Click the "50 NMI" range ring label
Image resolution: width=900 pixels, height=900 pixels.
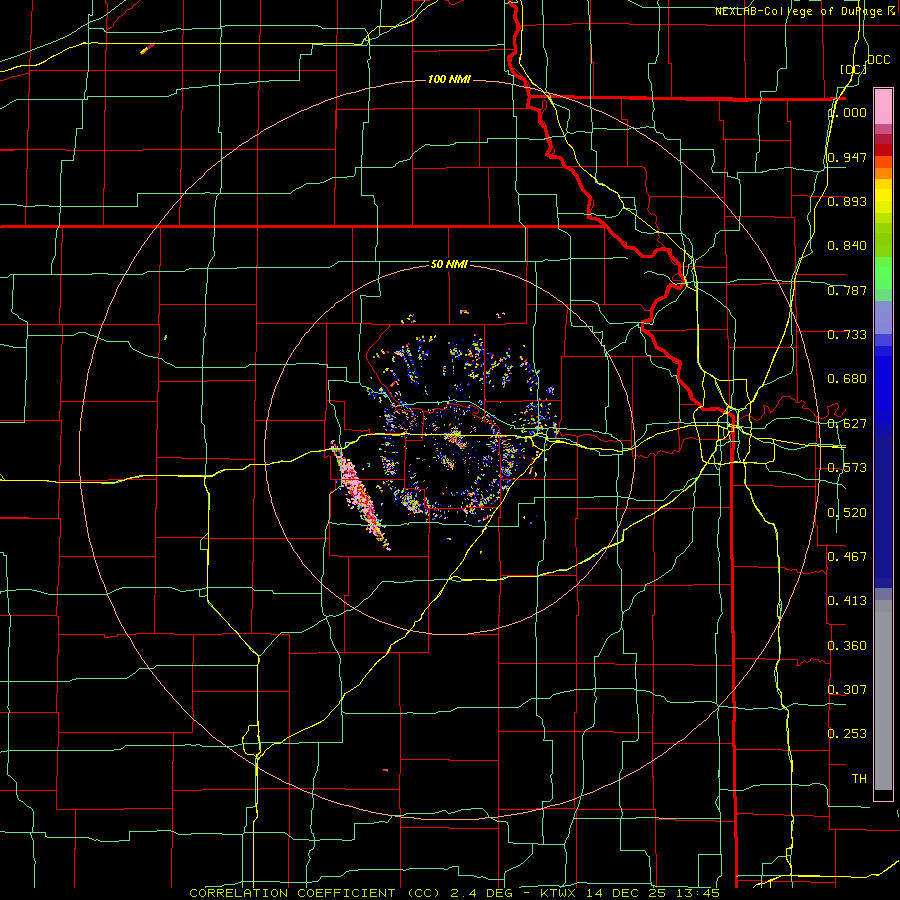449,264
